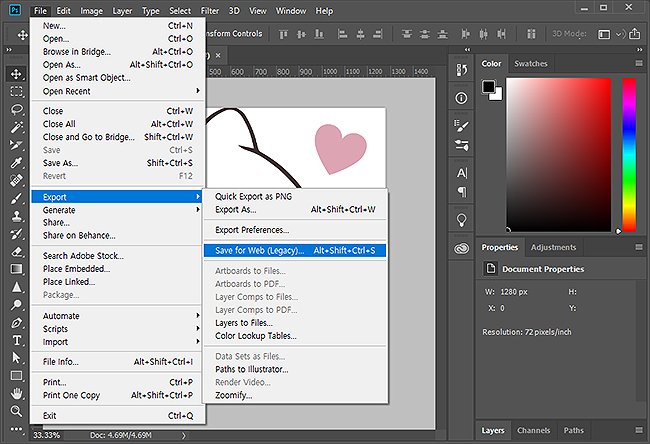Switch to the Channels tab
The image size is (650, 444).
[534, 430]
